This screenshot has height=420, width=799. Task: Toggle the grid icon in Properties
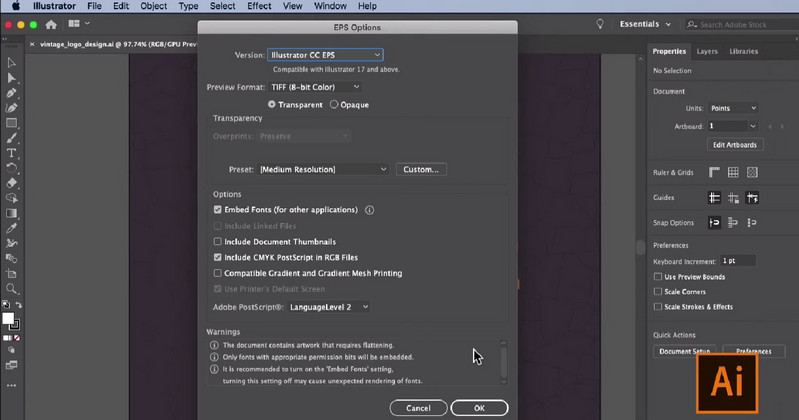pos(733,172)
